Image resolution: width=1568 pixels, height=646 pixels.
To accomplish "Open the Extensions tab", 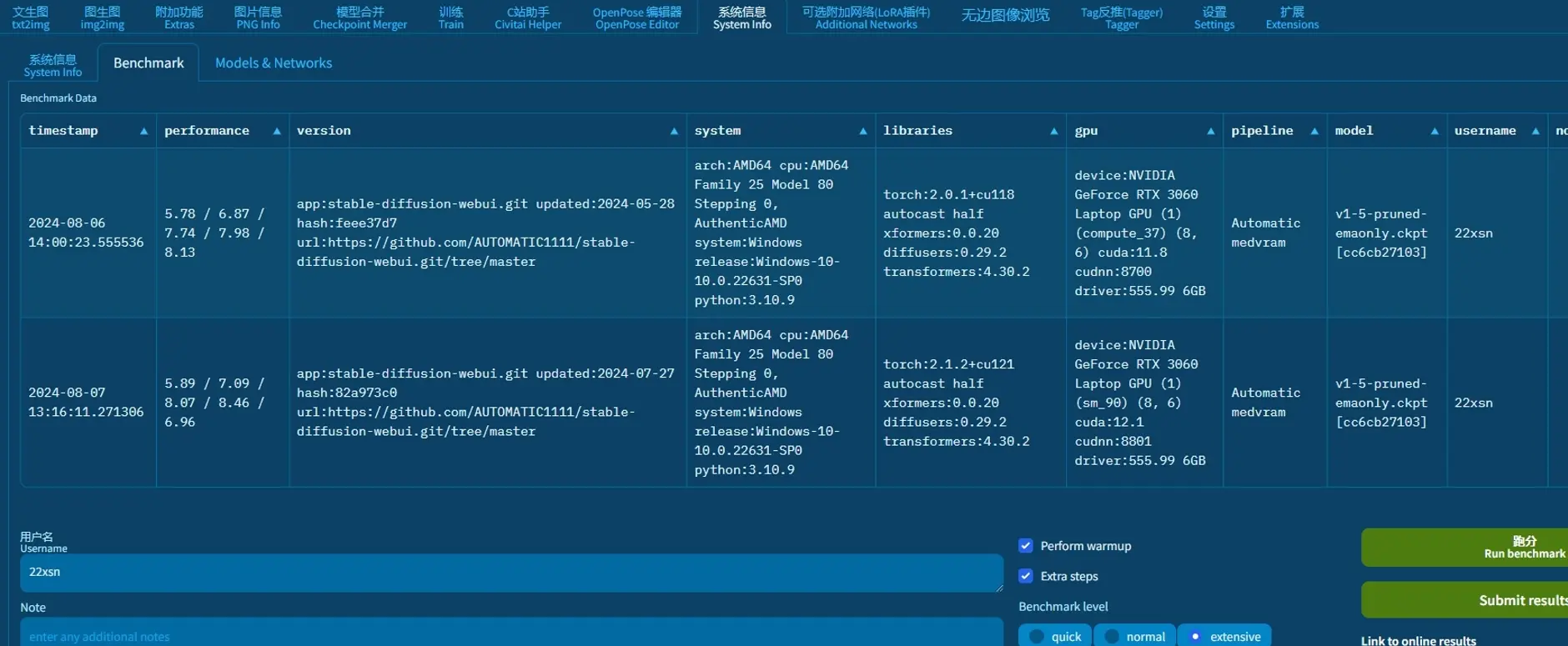I will click(1292, 18).
